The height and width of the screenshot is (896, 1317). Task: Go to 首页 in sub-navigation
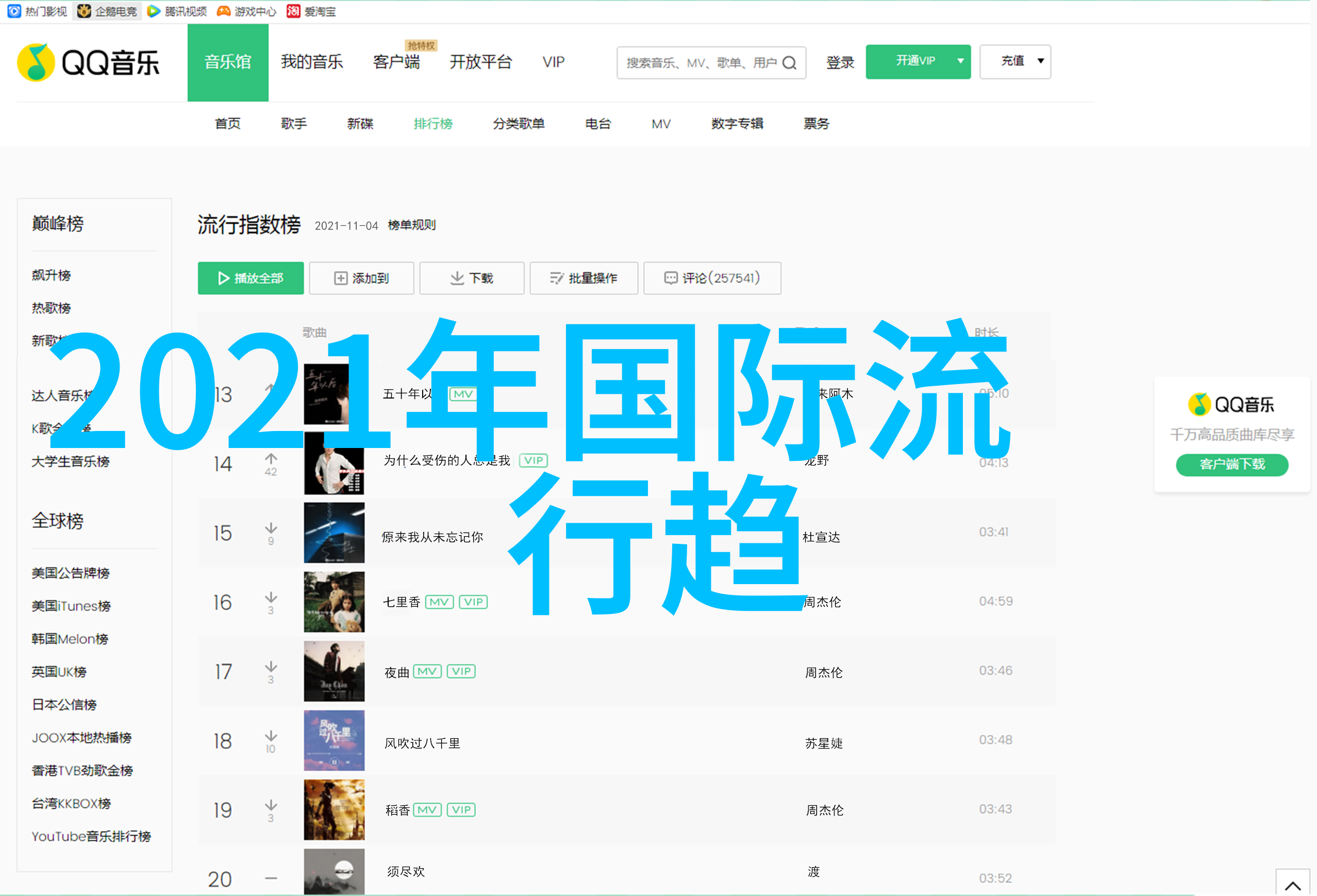[228, 124]
